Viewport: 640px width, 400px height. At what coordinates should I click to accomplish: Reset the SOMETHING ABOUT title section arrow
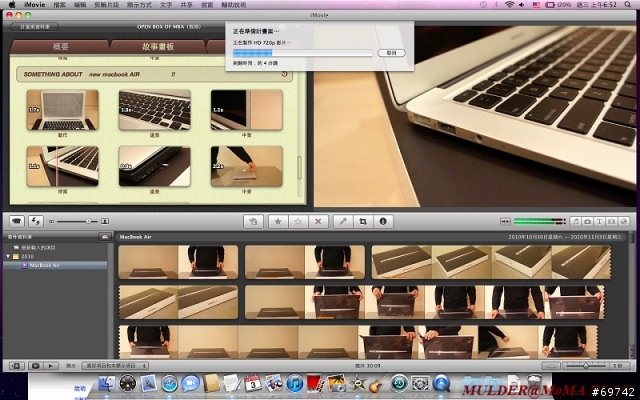click(x=284, y=74)
